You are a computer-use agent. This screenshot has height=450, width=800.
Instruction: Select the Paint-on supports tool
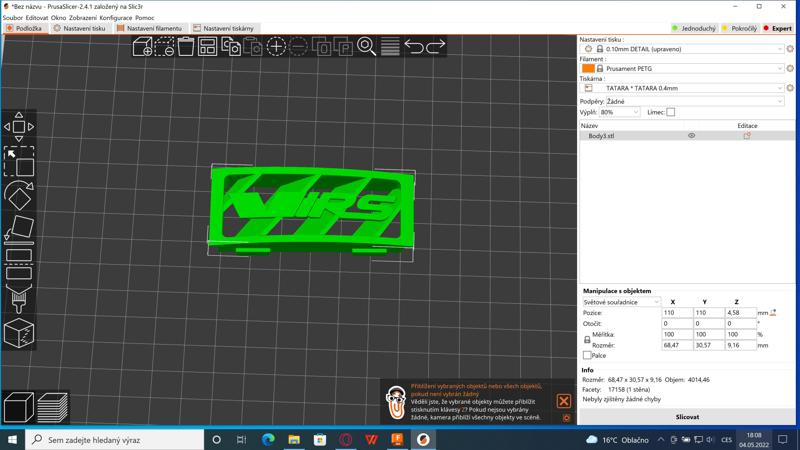[19, 298]
